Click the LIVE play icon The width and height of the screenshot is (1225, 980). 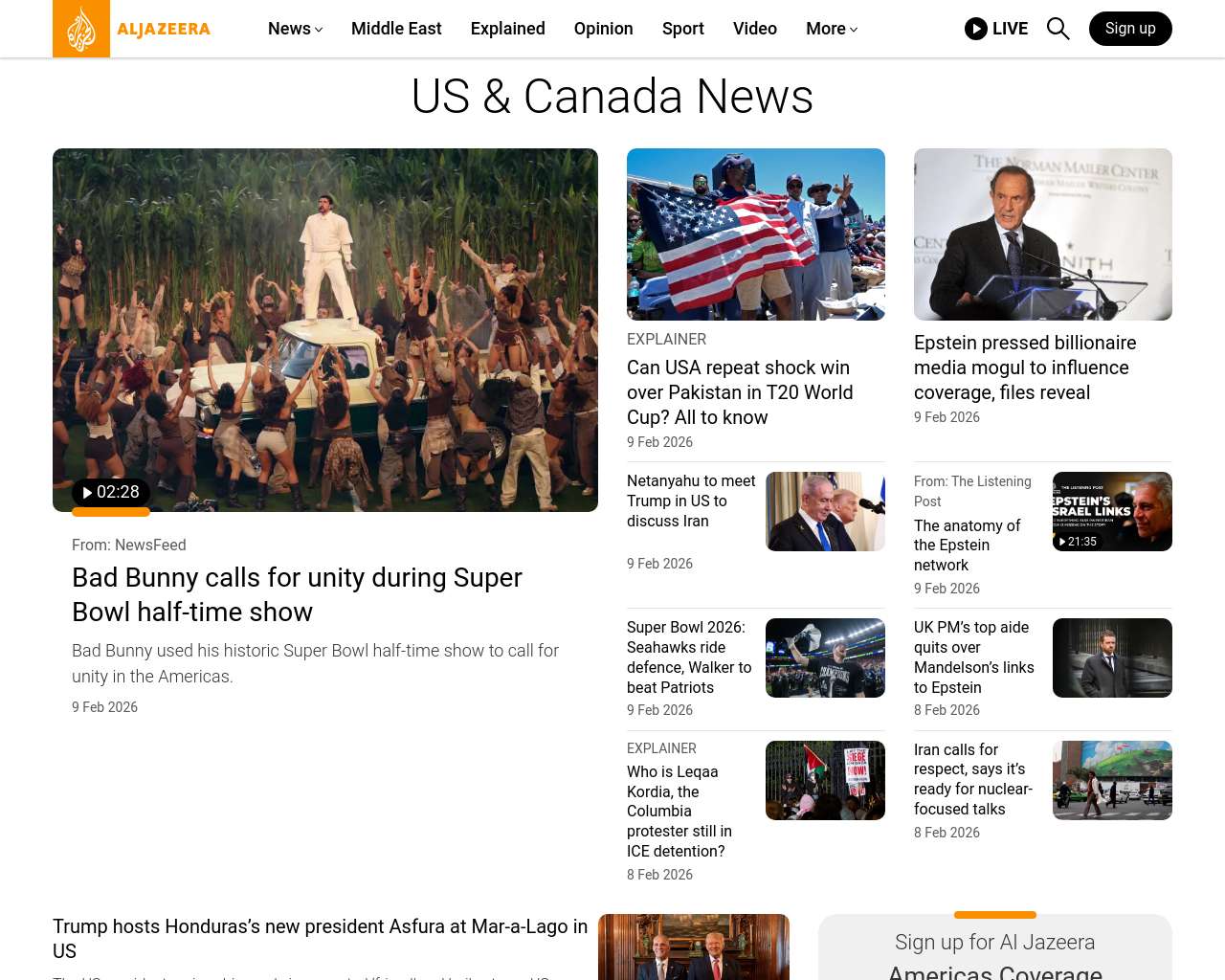976,29
